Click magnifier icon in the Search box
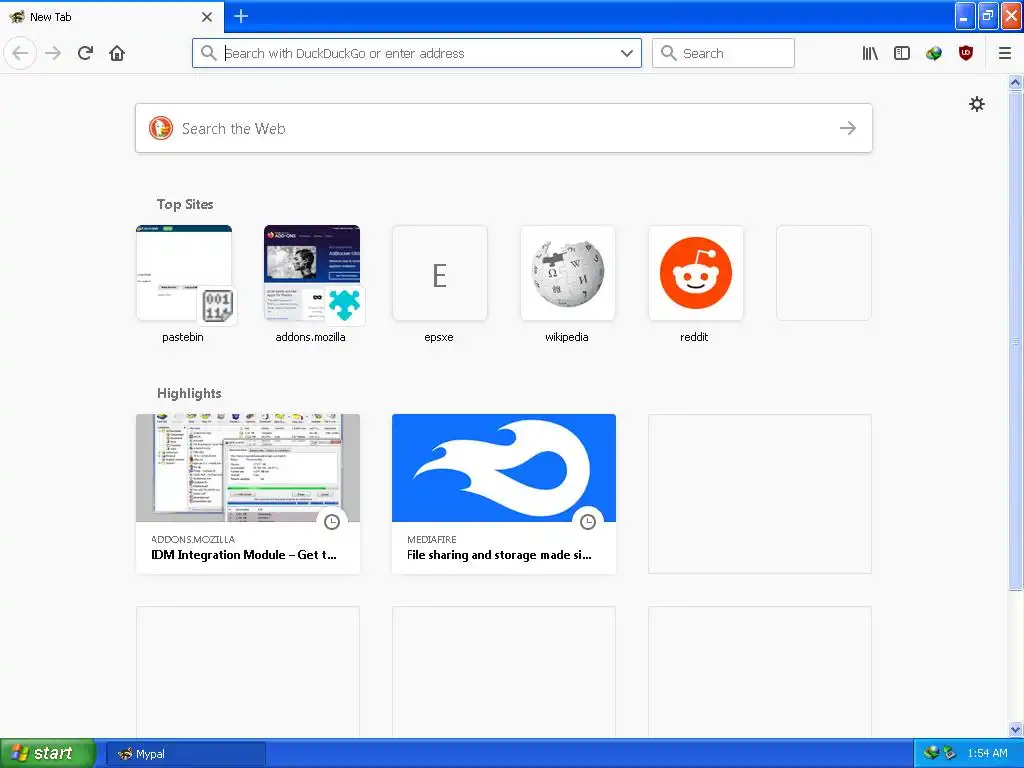The image size is (1024, 768). (668, 53)
